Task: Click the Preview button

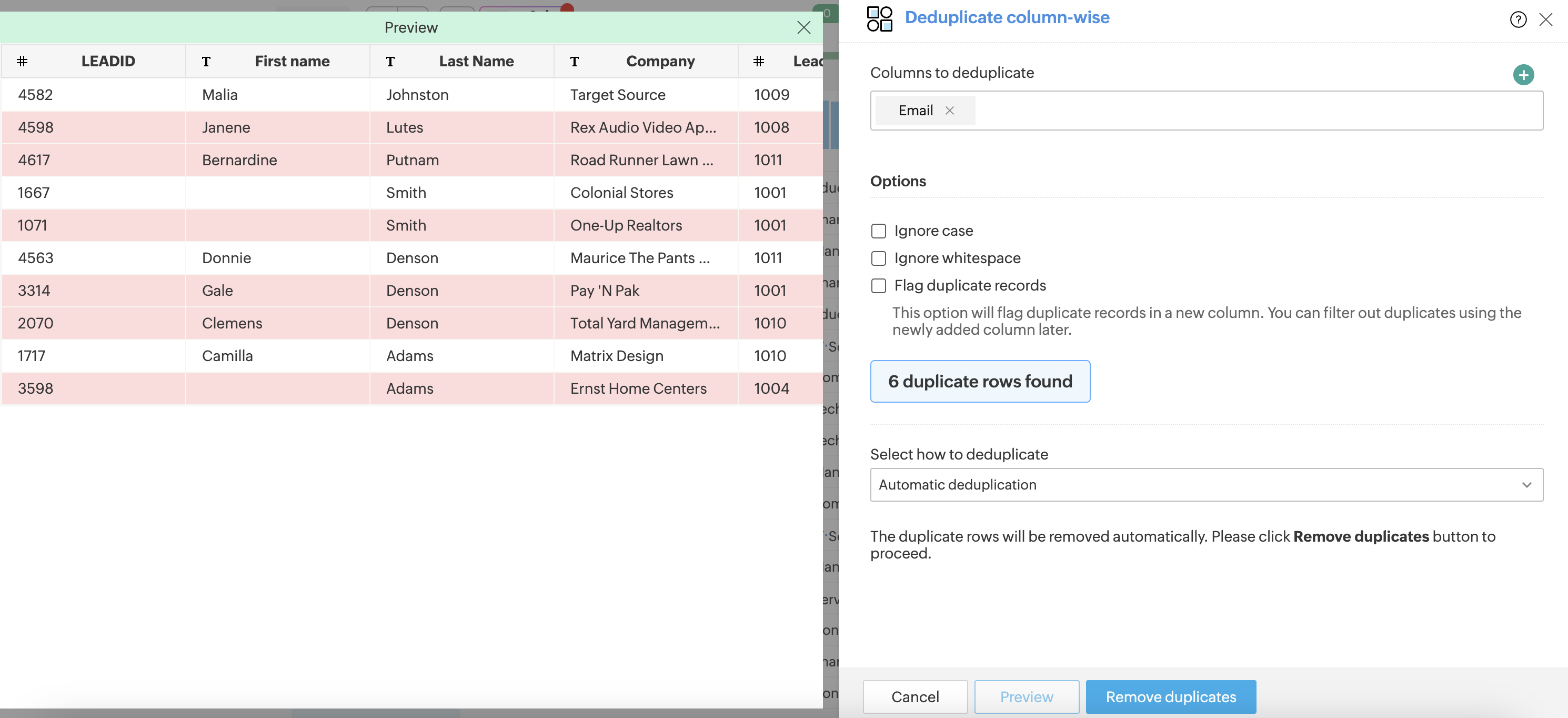Action: click(x=1026, y=696)
